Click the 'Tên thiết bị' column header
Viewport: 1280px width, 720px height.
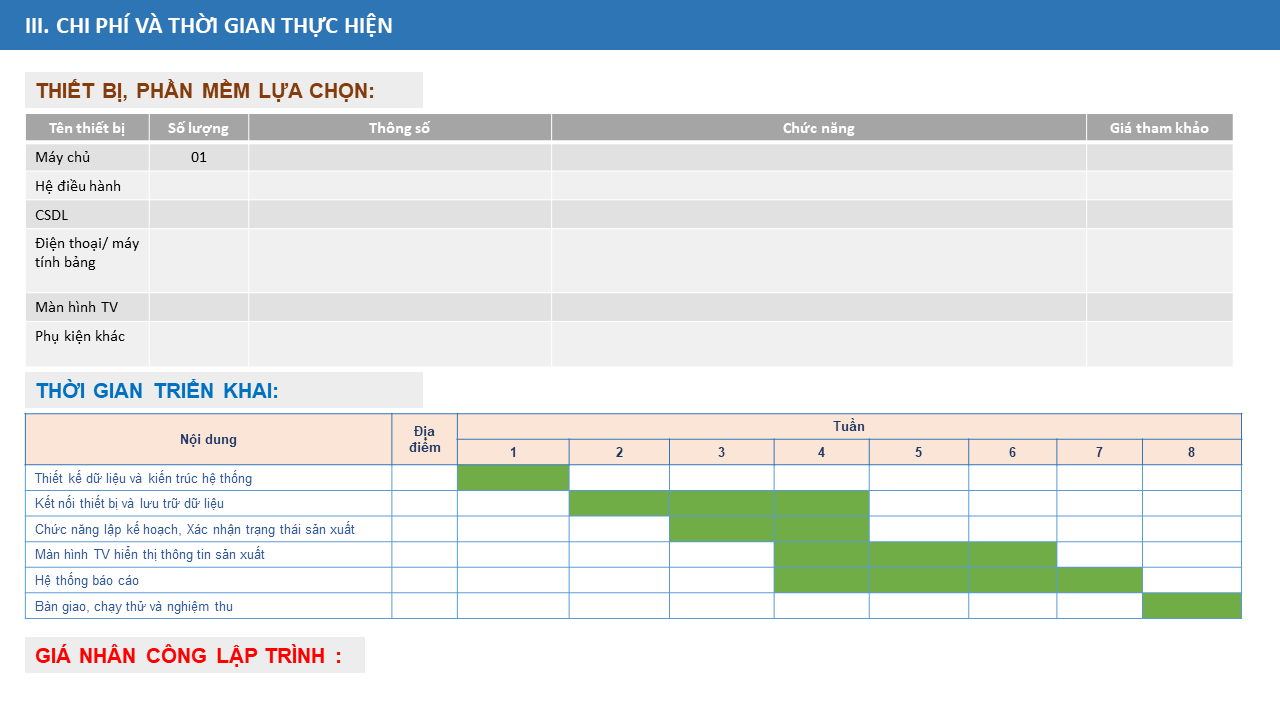point(87,128)
